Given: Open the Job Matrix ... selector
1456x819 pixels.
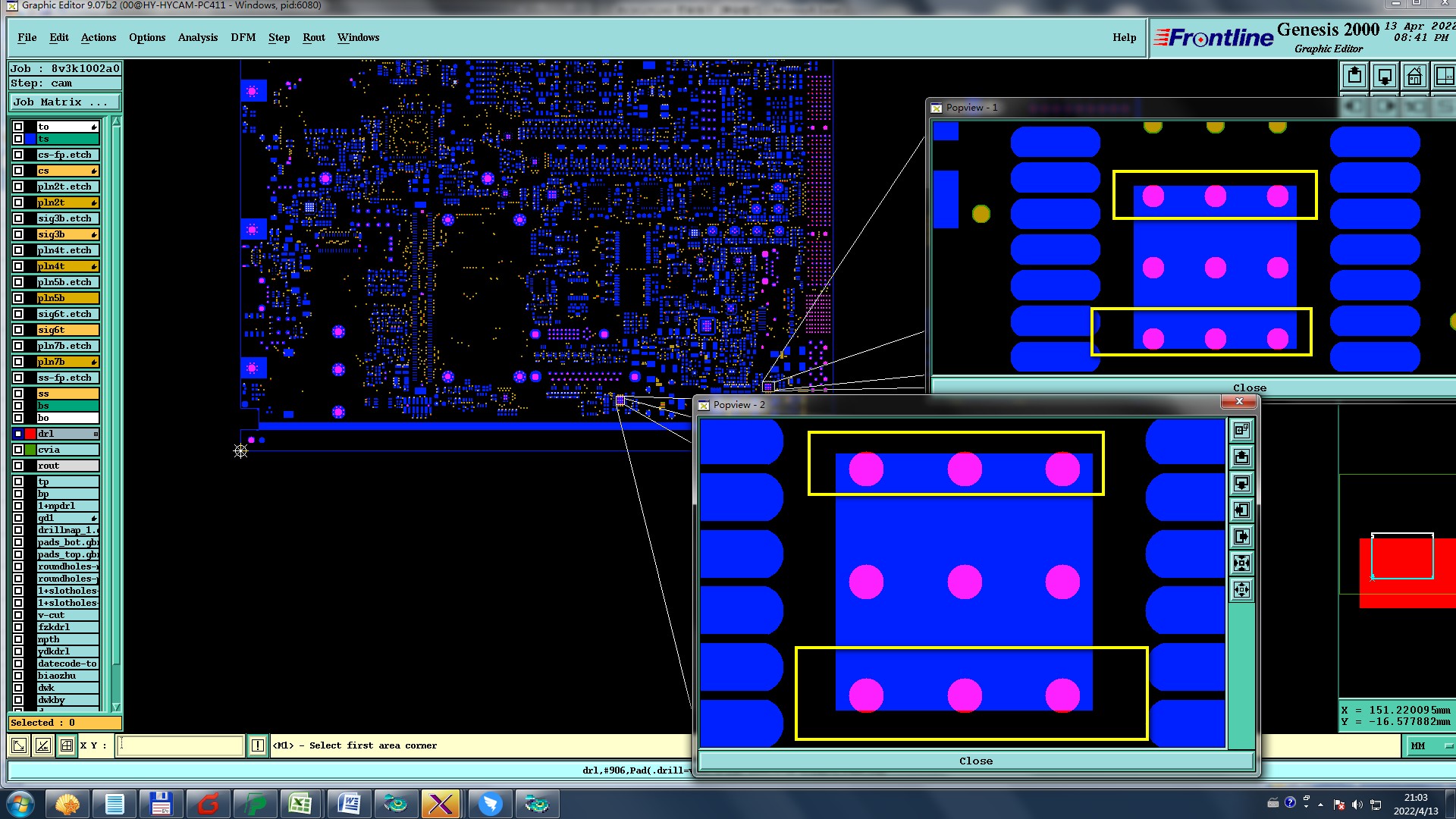Looking at the screenshot, I should click(x=64, y=102).
